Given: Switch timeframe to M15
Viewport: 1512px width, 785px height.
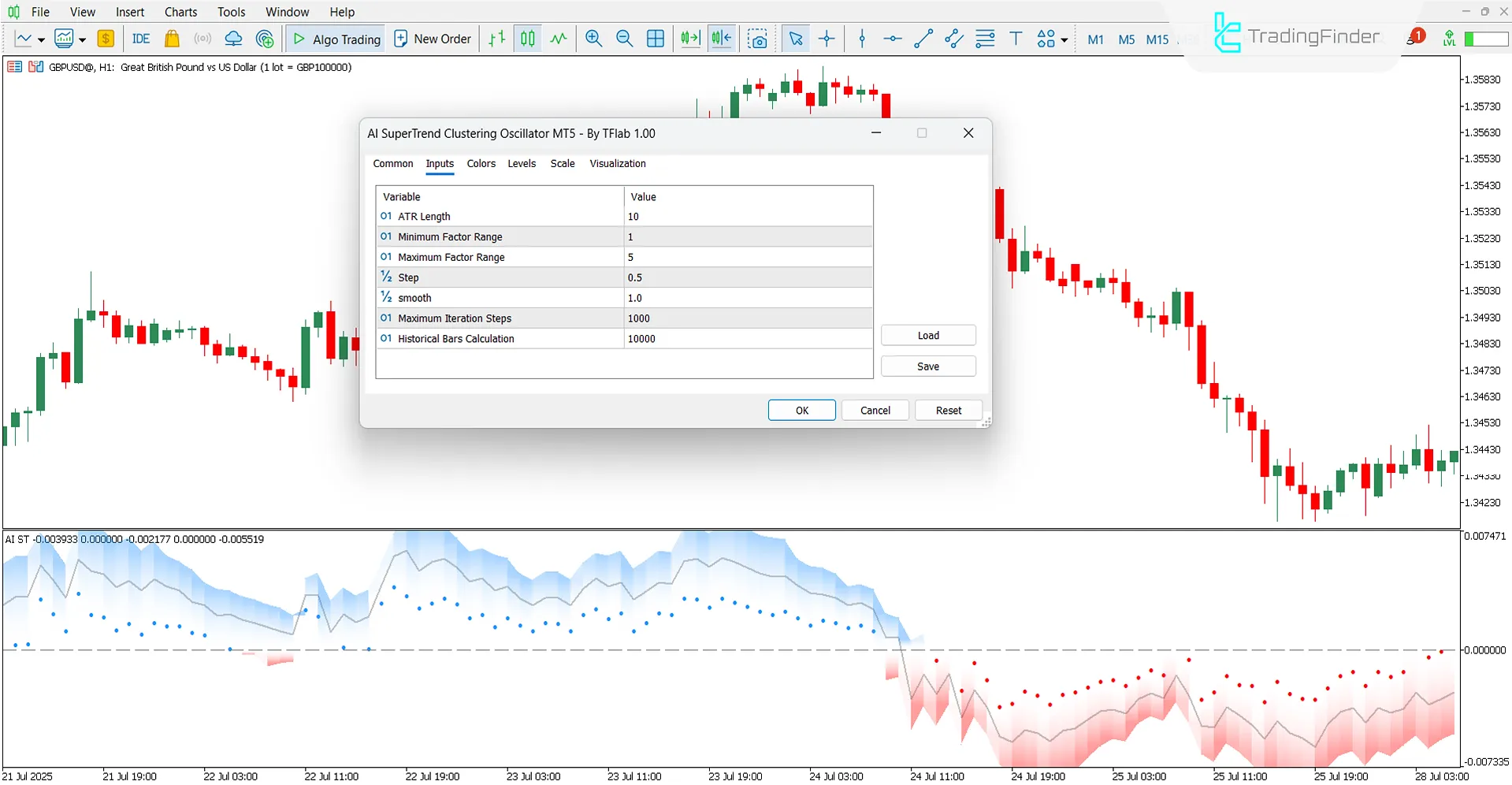Looking at the screenshot, I should [1157, 39].
